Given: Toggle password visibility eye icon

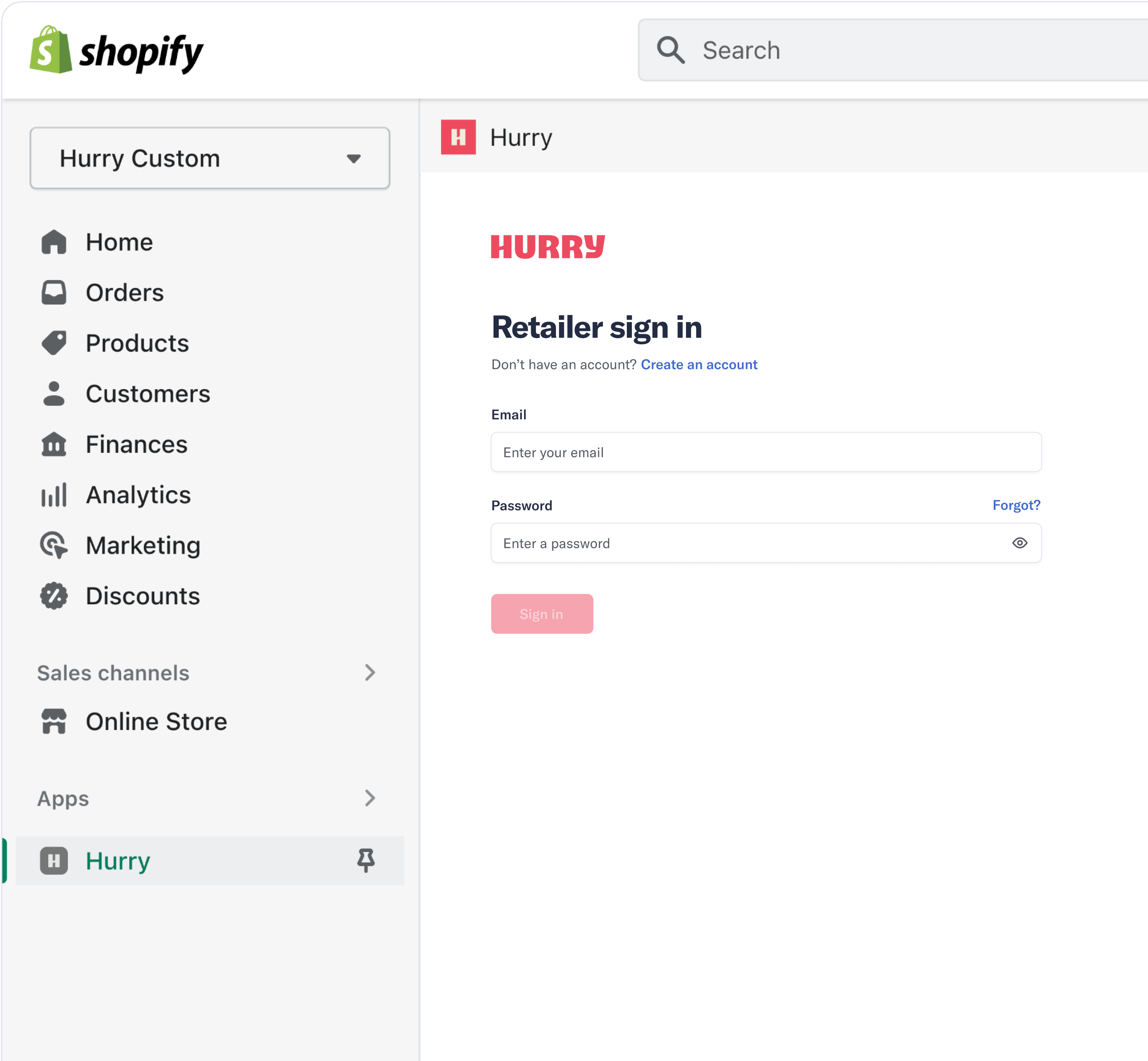Looking at the screenshot, I should click(1020, 543).
